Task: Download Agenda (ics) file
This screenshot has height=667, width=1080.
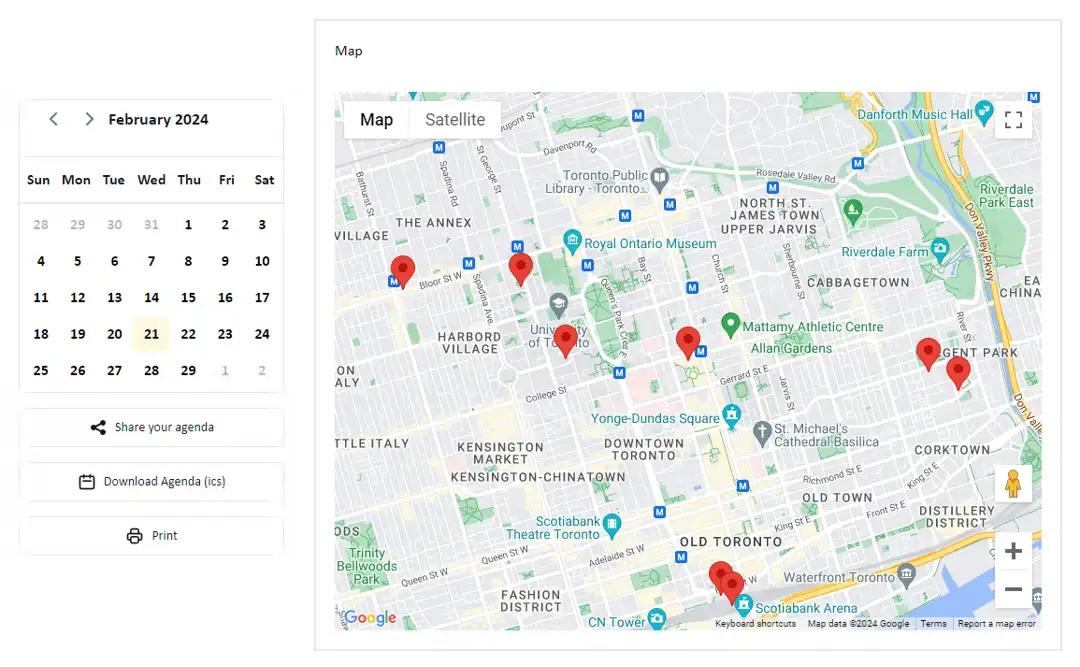Action: (x=152, y=482)
